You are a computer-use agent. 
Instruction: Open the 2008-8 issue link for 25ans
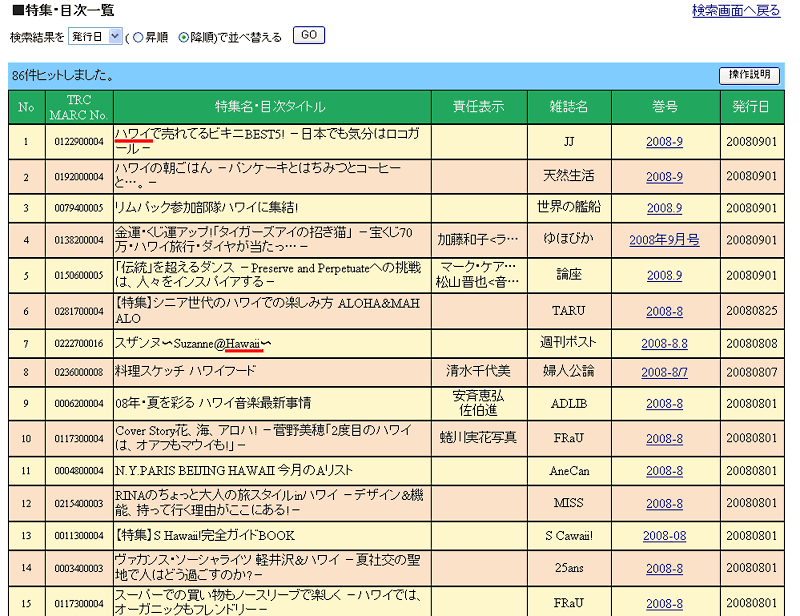pyautogui.click(x=664, y=569)
